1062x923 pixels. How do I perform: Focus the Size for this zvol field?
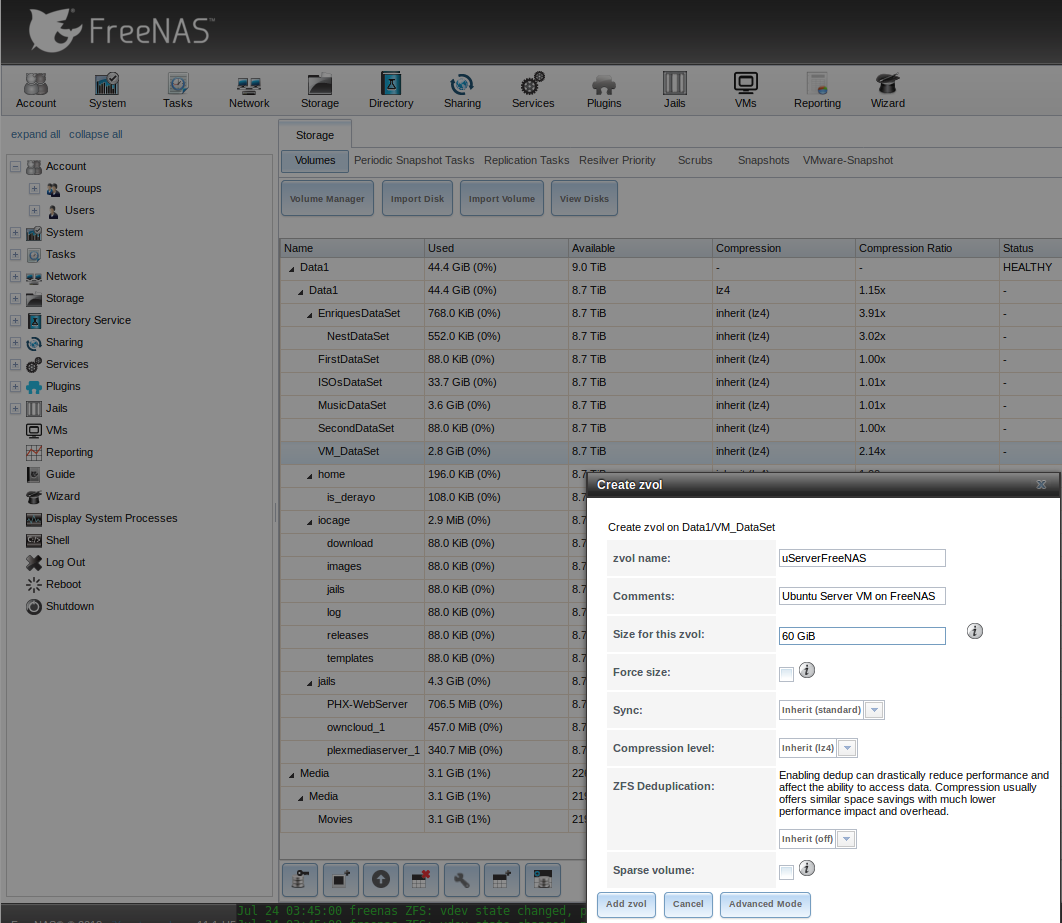pyautogui.click(x=862, y=636)
